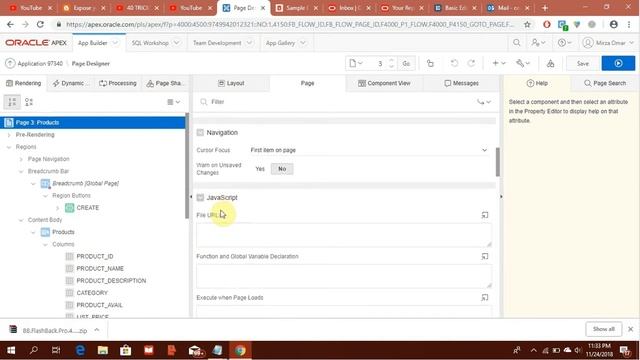Click the Save button
640x360 pixels.
[x=582, y=63]
